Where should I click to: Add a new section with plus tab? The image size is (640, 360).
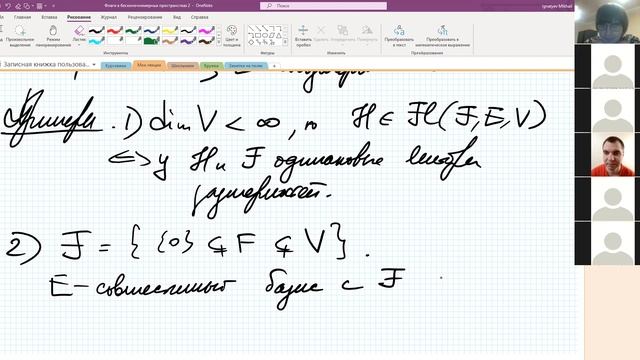click(274, 66)
